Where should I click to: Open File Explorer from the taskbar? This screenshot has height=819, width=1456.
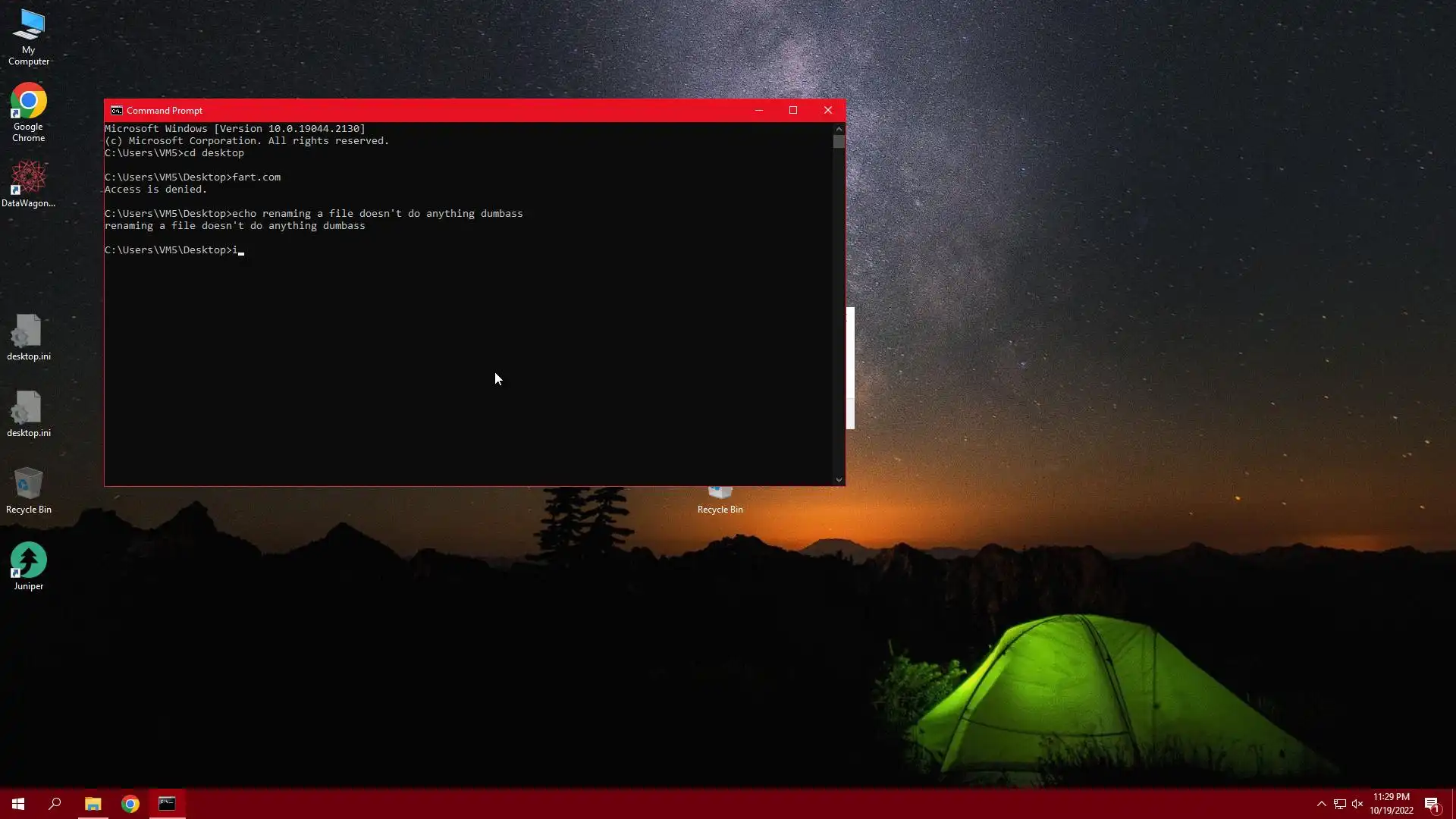[x=93, y=804]
